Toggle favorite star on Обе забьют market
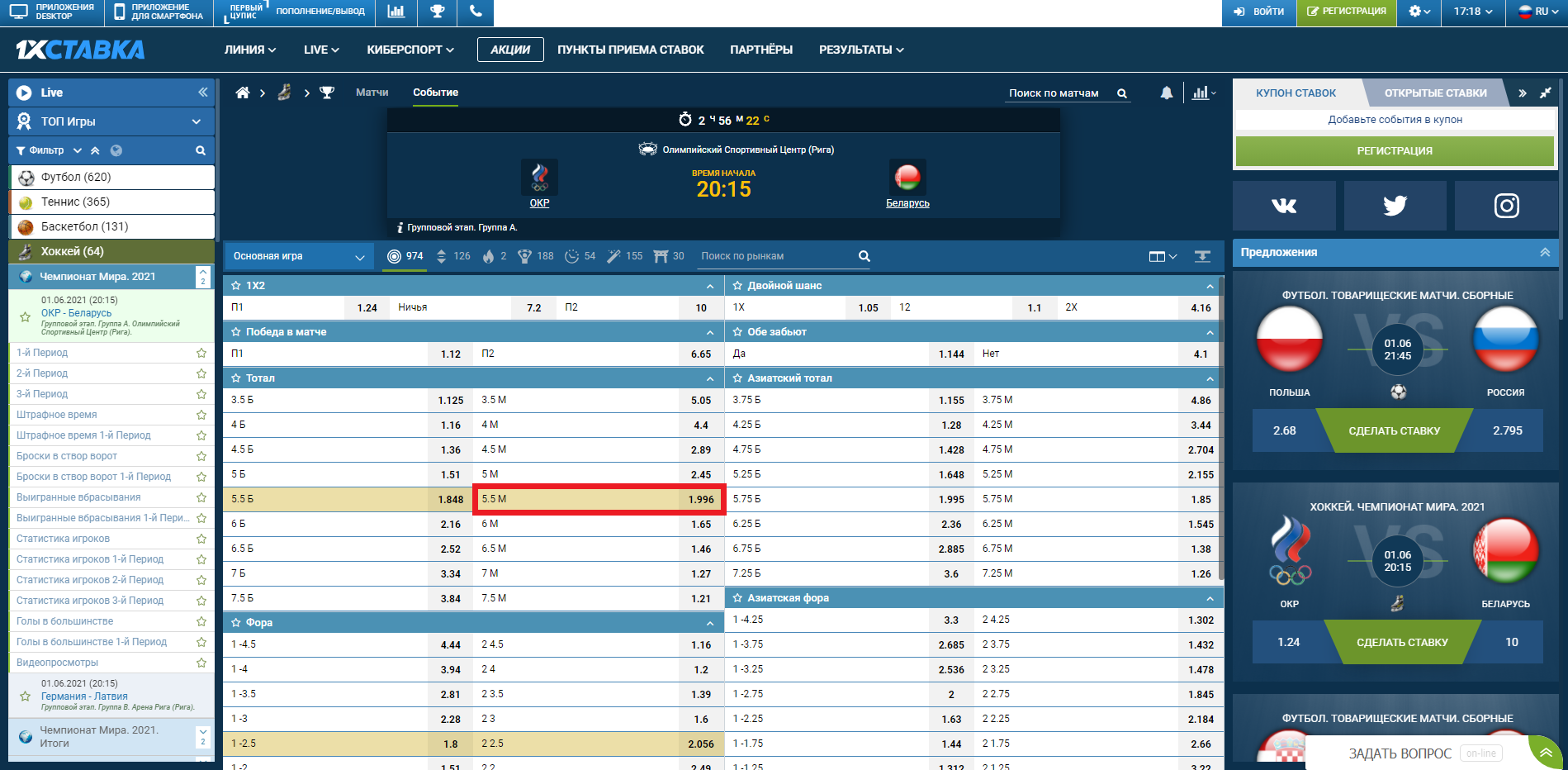The image size is (1568, 770). 737,332
